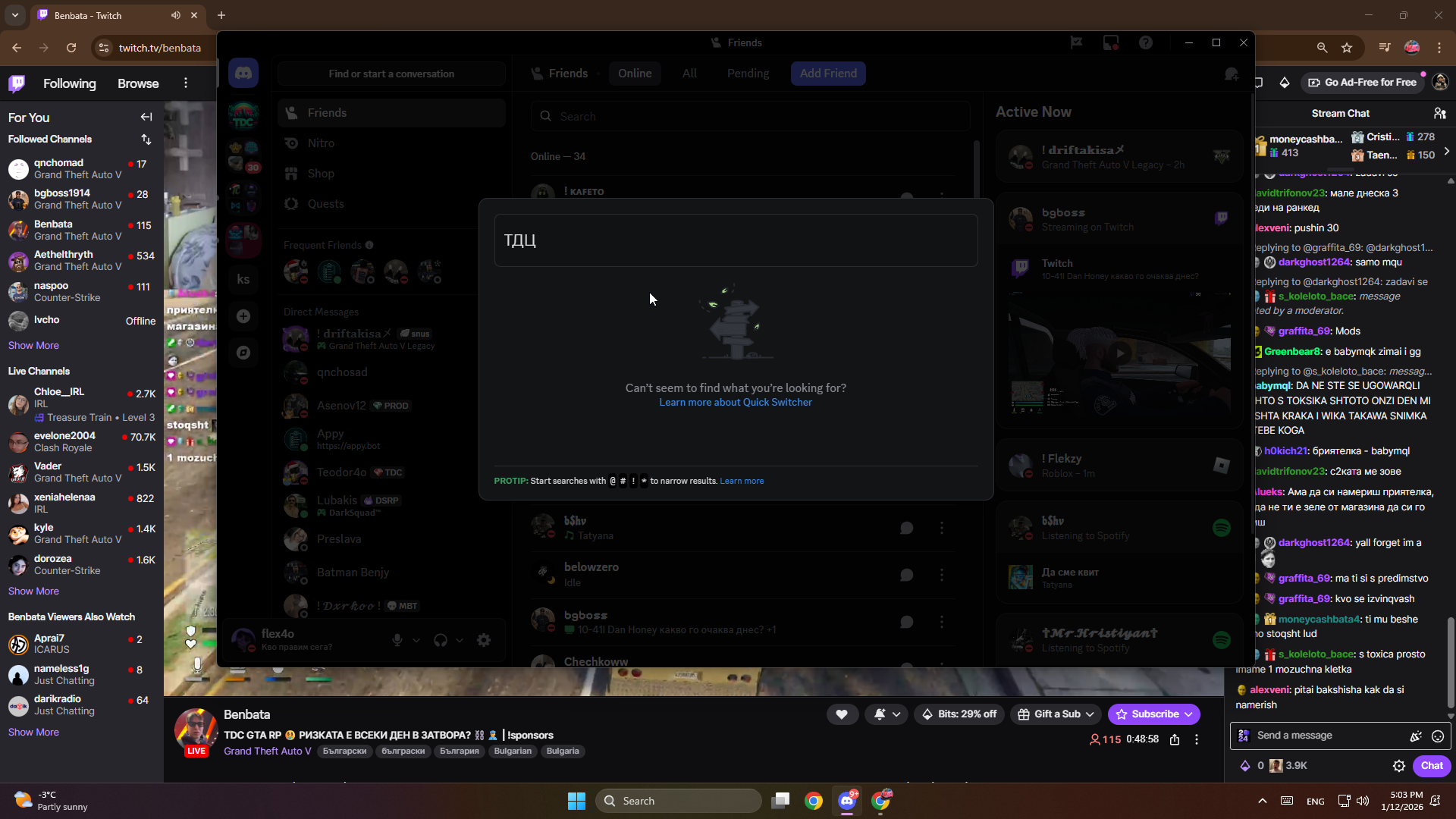1456x819 pixels.
Task: Click the Discord home logo icon
Action: pos(243,74)
